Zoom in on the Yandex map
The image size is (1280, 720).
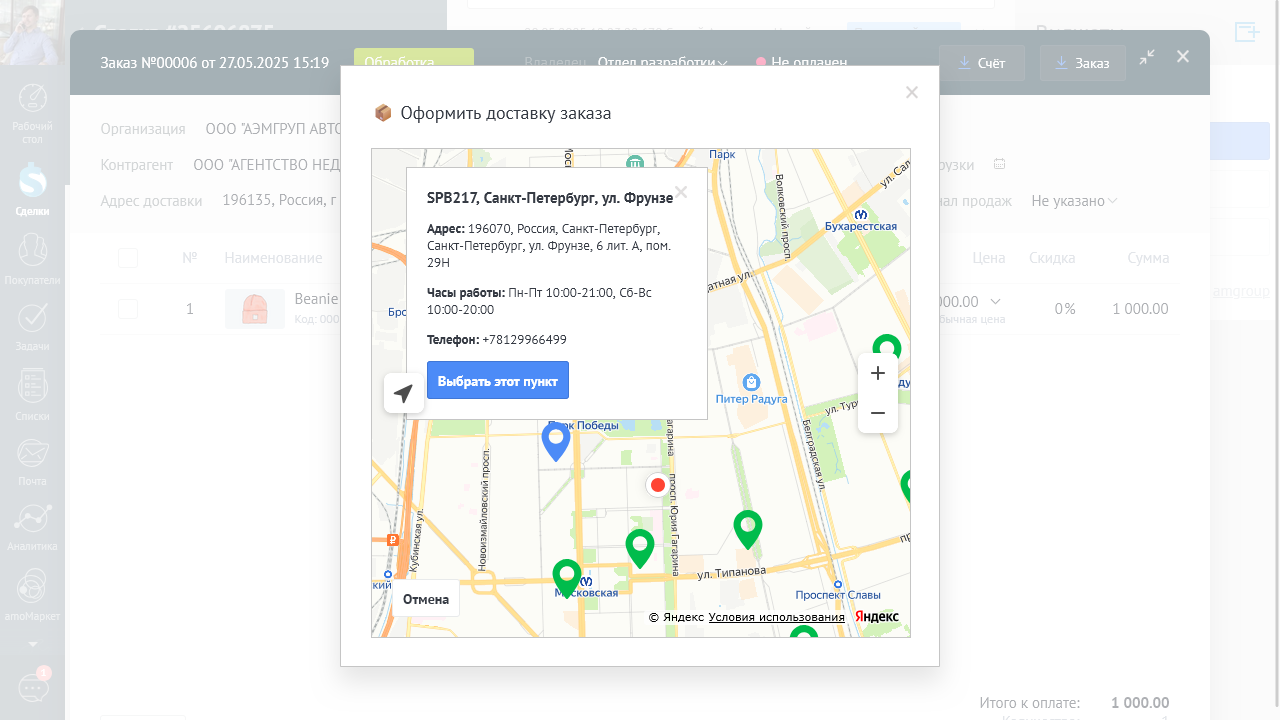(x=878, y=373)
